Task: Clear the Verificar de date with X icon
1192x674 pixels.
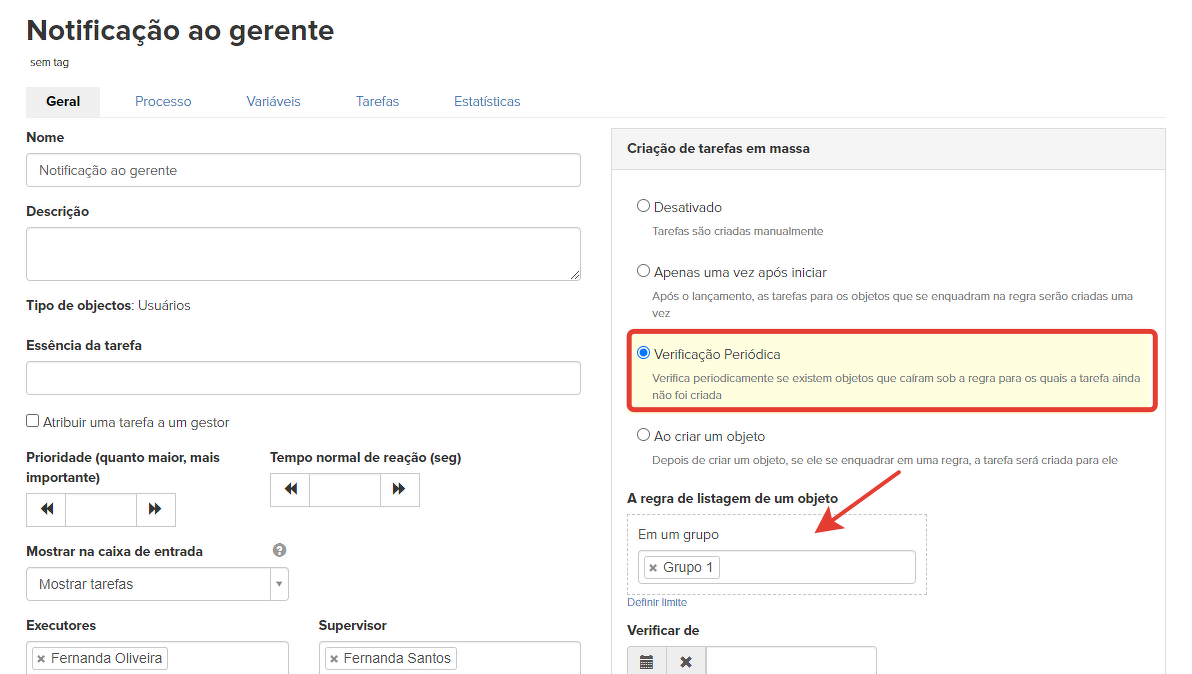Action: pyautogui.click(x=686, y=662)
